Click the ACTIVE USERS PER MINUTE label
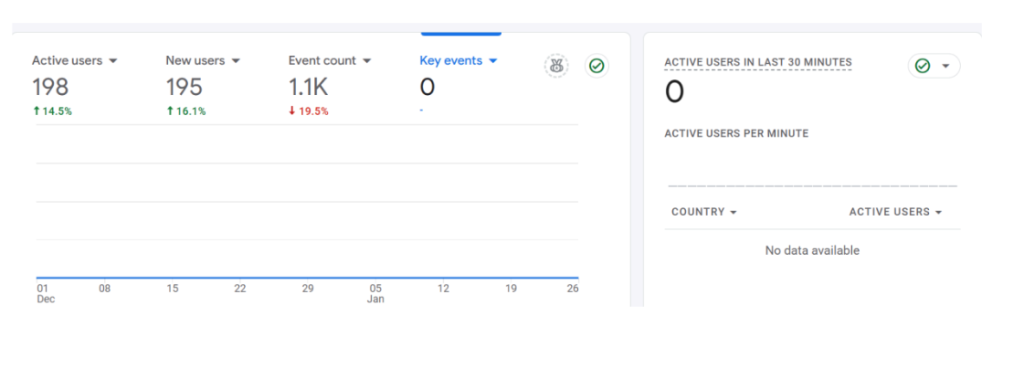Screen dimensions: 1024x368 pyautogui.click(x=737, y=134)
